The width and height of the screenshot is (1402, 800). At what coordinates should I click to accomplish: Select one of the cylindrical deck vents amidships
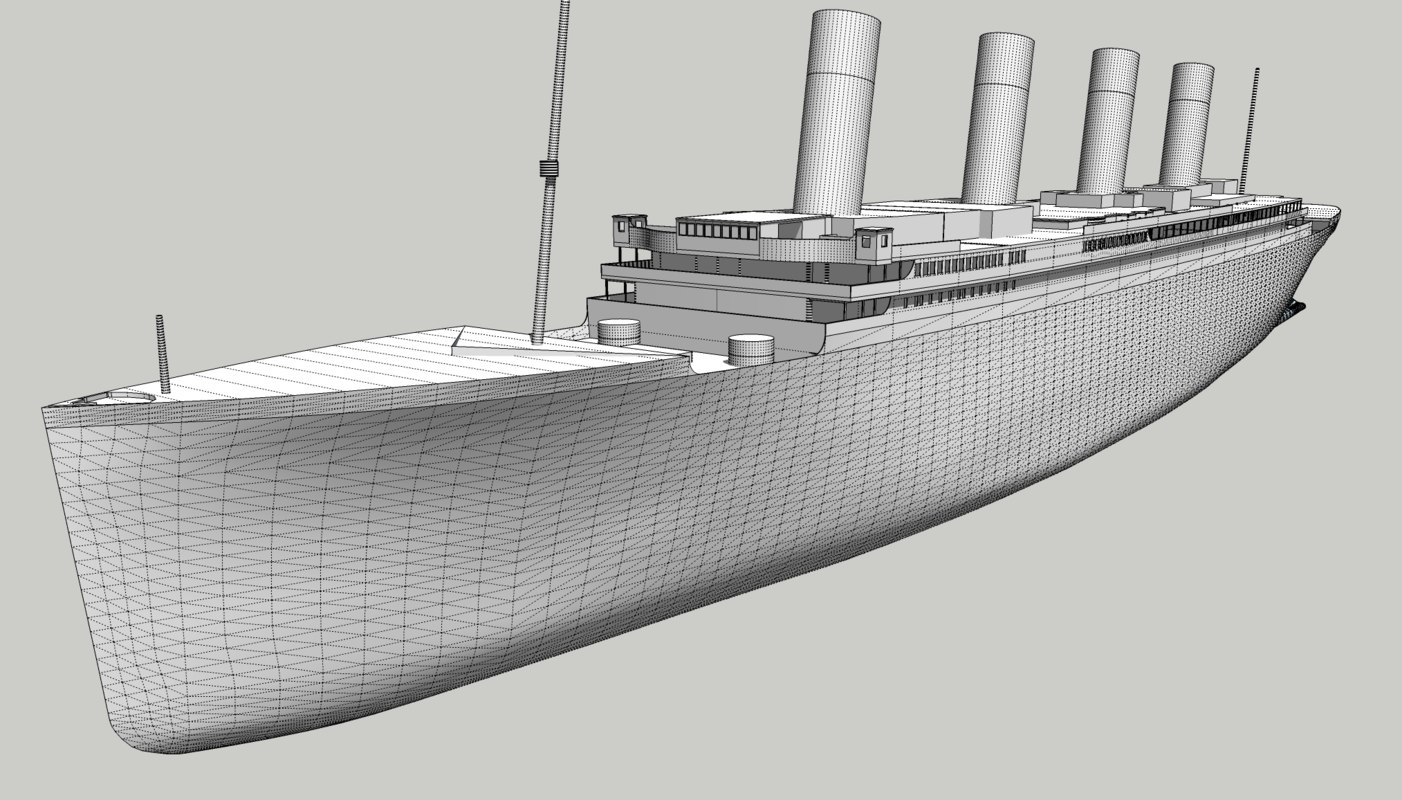pos(748,348)
